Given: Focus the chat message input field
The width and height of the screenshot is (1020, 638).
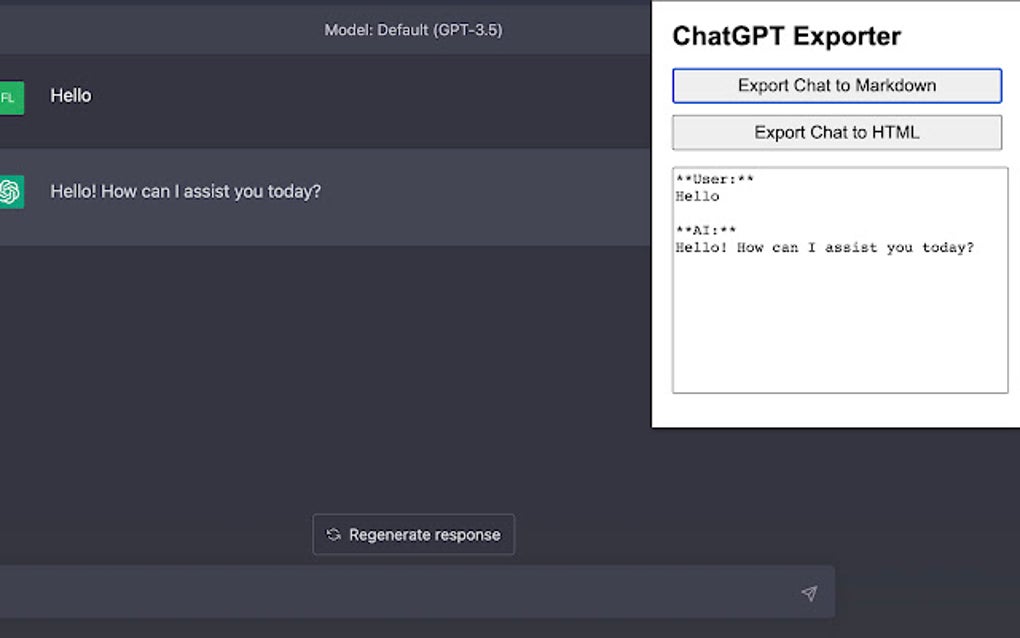Looking at the screenshot, I should click(400, 592).
